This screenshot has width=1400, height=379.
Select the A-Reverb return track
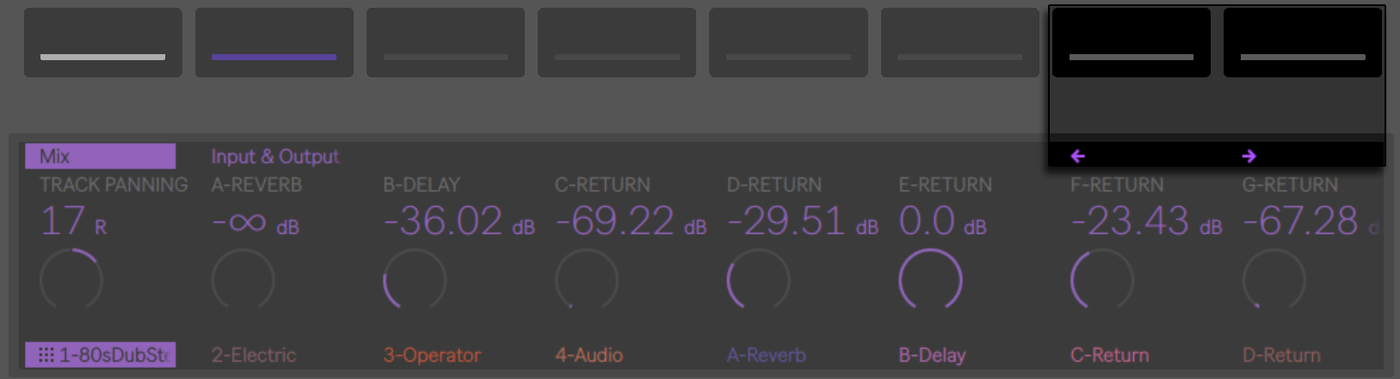click(x=766, y=355)
